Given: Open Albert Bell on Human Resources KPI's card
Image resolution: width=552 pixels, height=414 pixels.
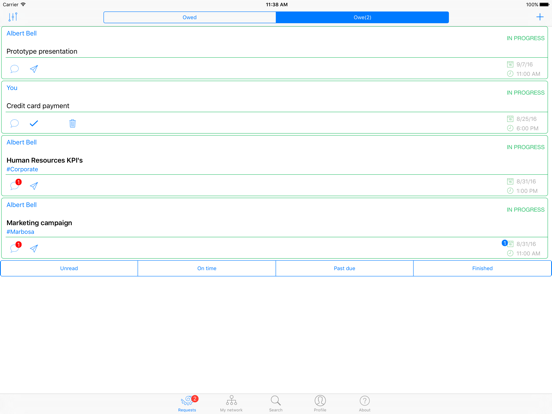Looking at the screenshot, I should [x=21, y=143].
